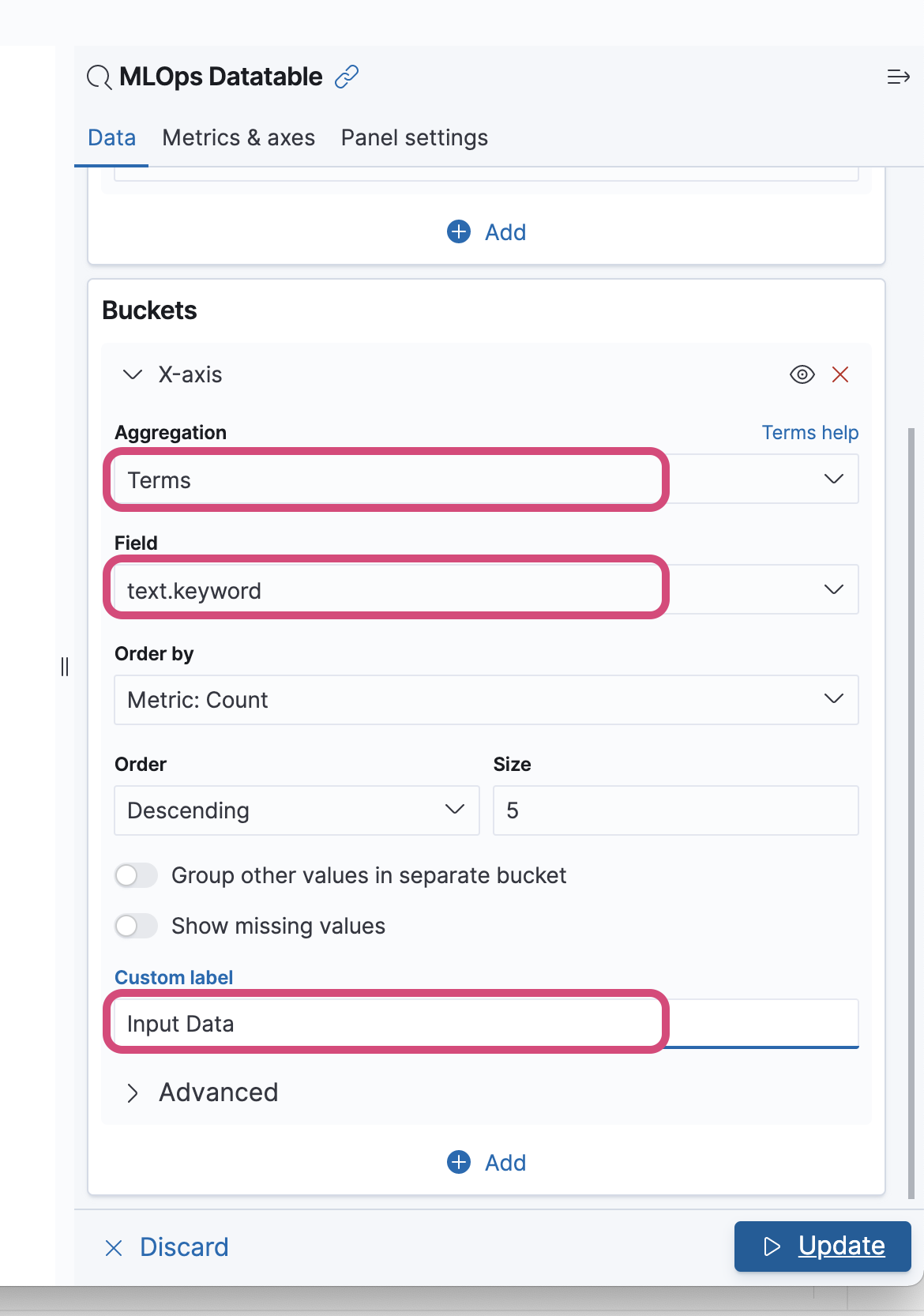Click the play icon on Update button

pos(772,1246)
